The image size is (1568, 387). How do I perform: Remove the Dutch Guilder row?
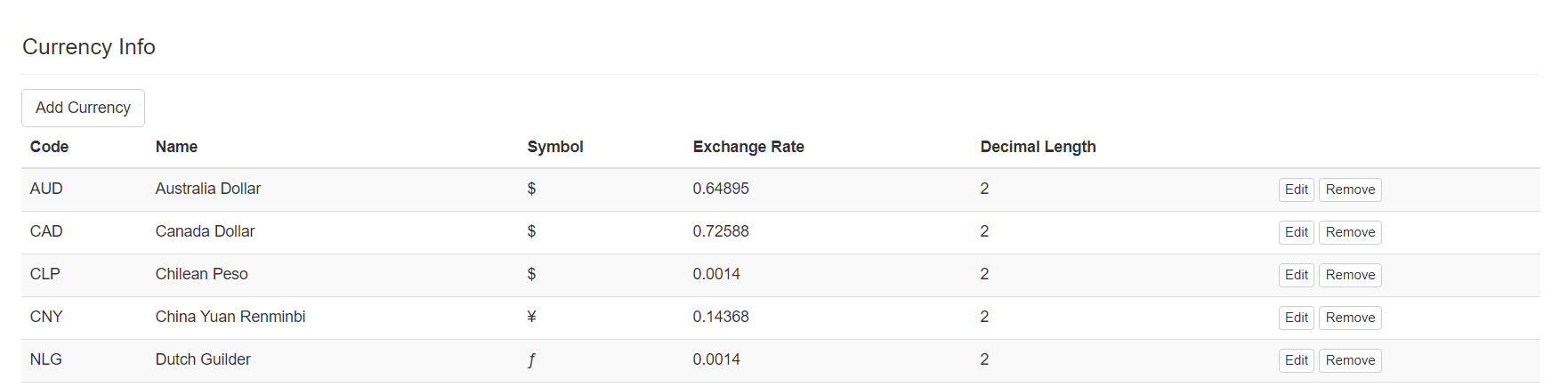tap(1349, 360)
